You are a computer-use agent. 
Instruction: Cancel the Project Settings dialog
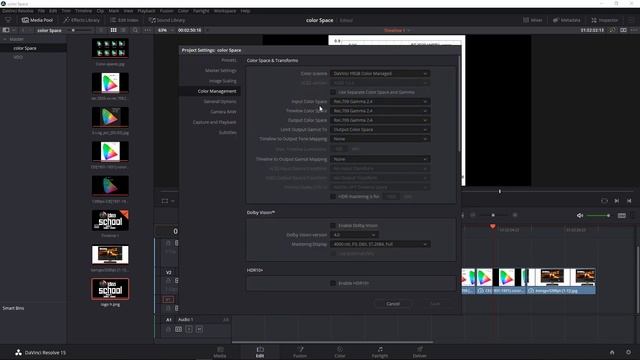click(393, 304)
